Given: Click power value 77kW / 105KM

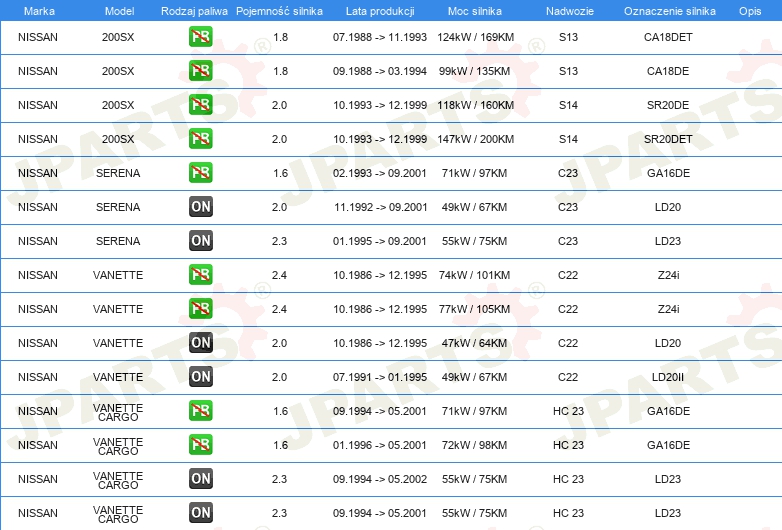Looking at the screenshot, I should [x=474, y=309].
